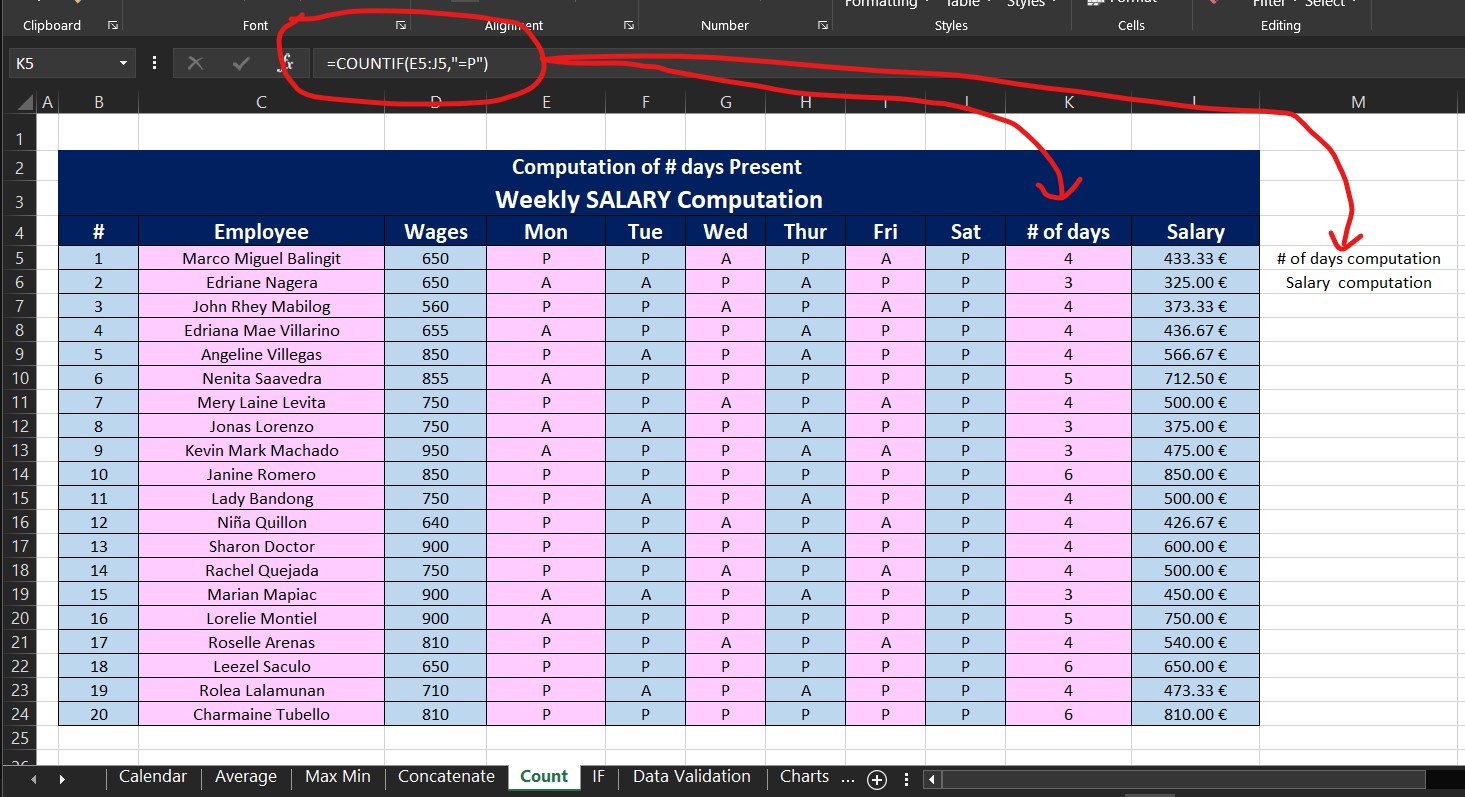
Task: Switch to the Average sheet tab
Action: click(x=246, y=777)
